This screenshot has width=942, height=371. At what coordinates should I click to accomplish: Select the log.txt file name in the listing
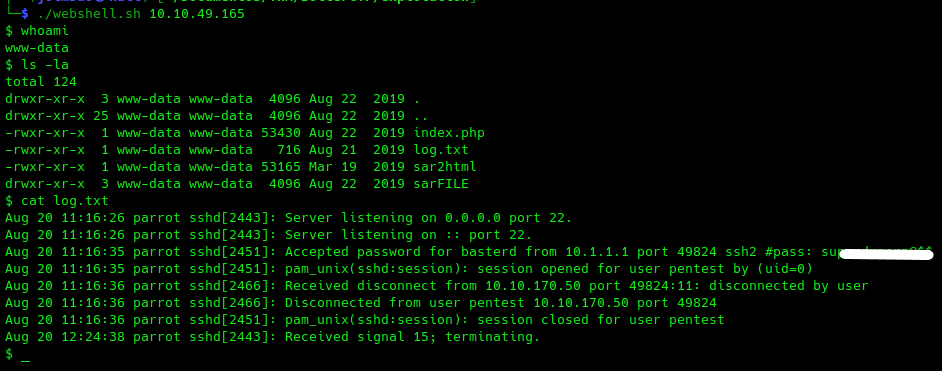pos(441,149)
